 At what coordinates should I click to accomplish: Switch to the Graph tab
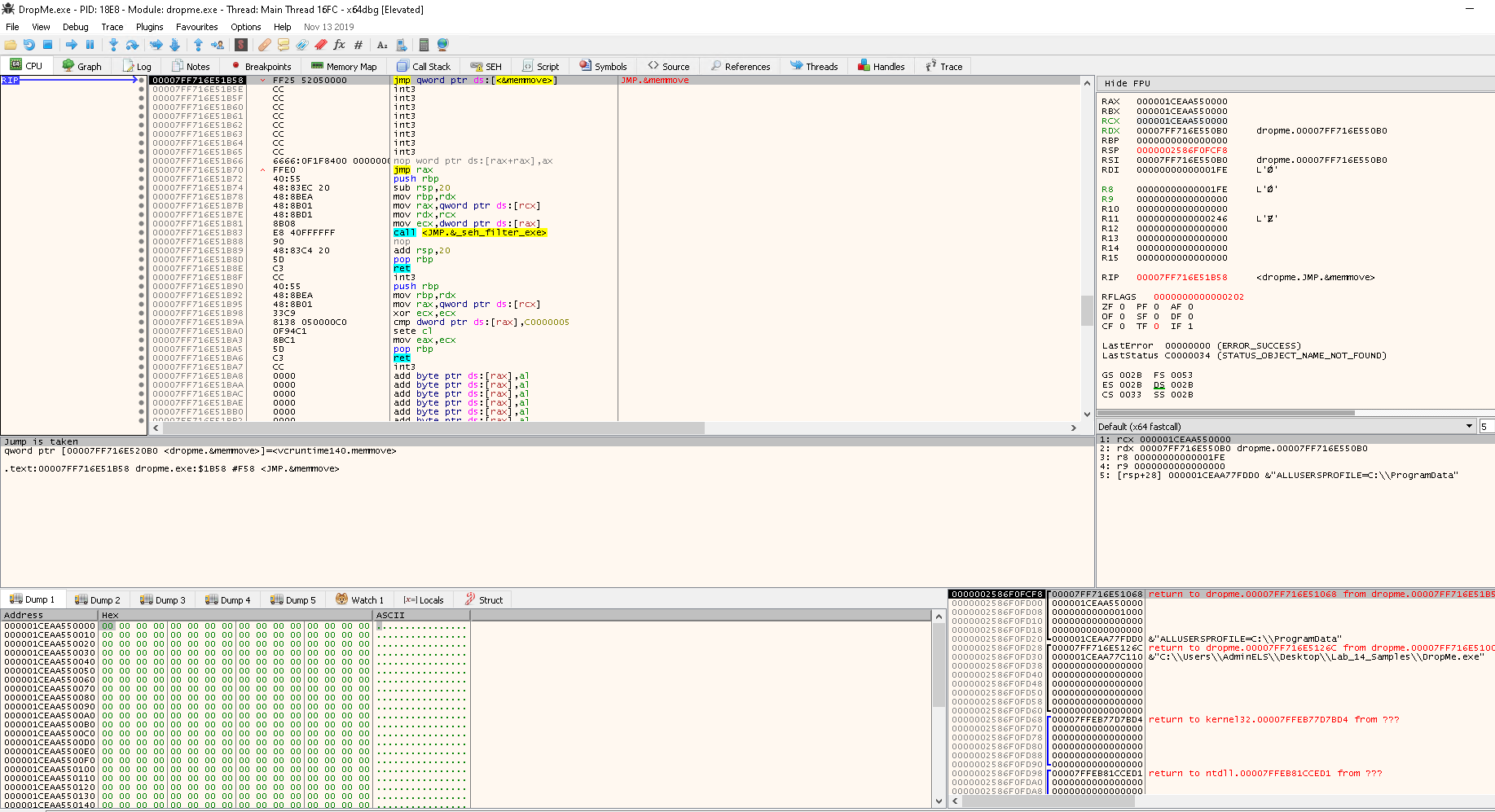coord(82,67)
